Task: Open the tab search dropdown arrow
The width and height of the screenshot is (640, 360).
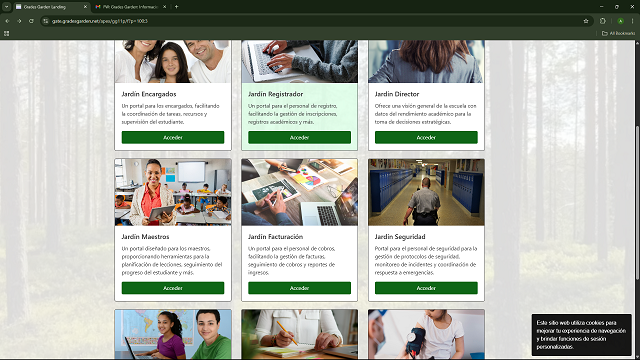Action: [7, 7]
